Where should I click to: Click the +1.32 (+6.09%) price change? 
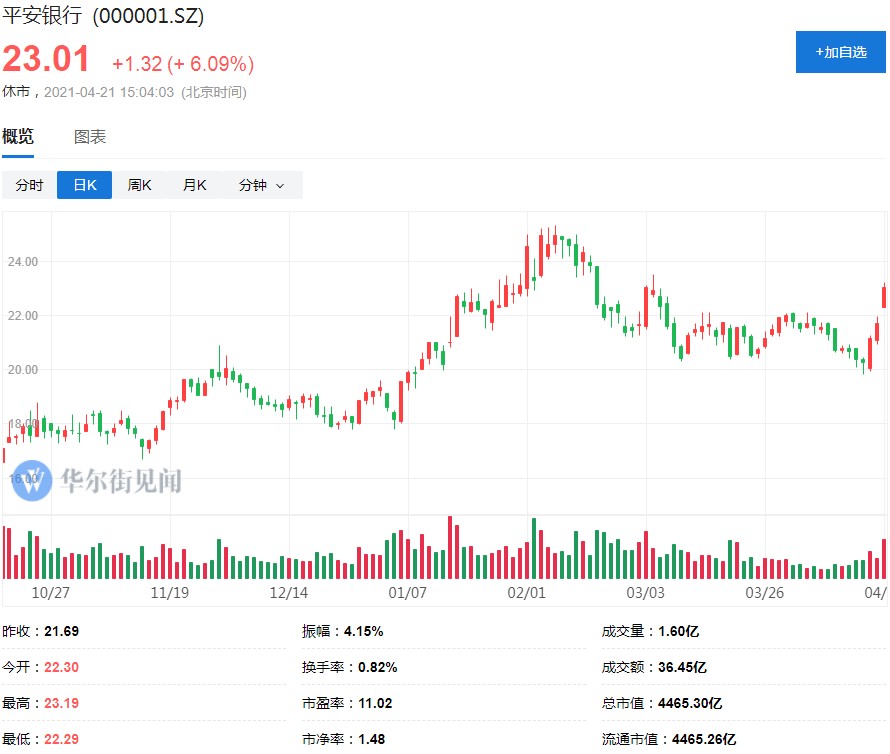pos(182,64)
